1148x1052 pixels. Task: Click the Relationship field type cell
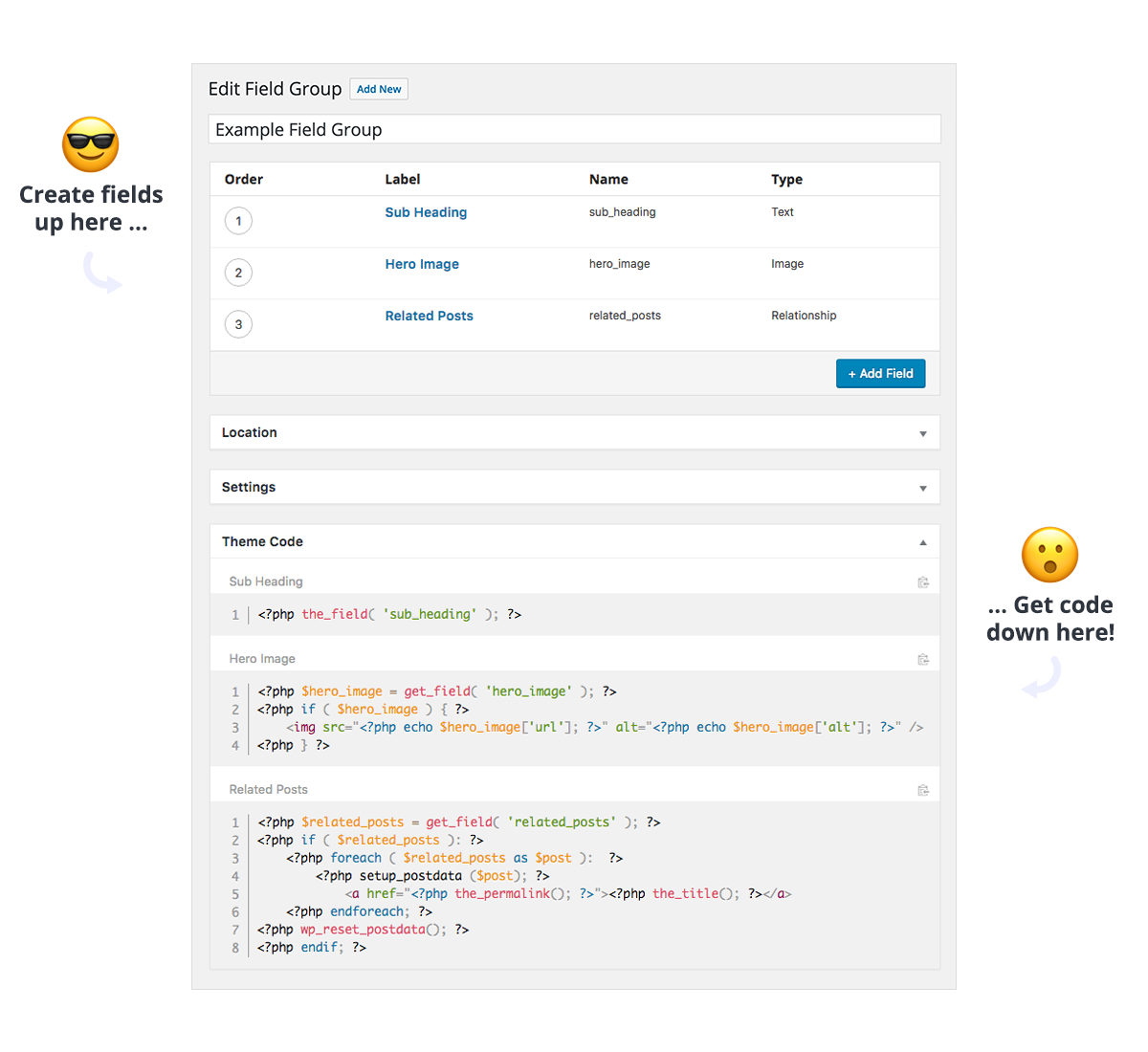[804, 316]
